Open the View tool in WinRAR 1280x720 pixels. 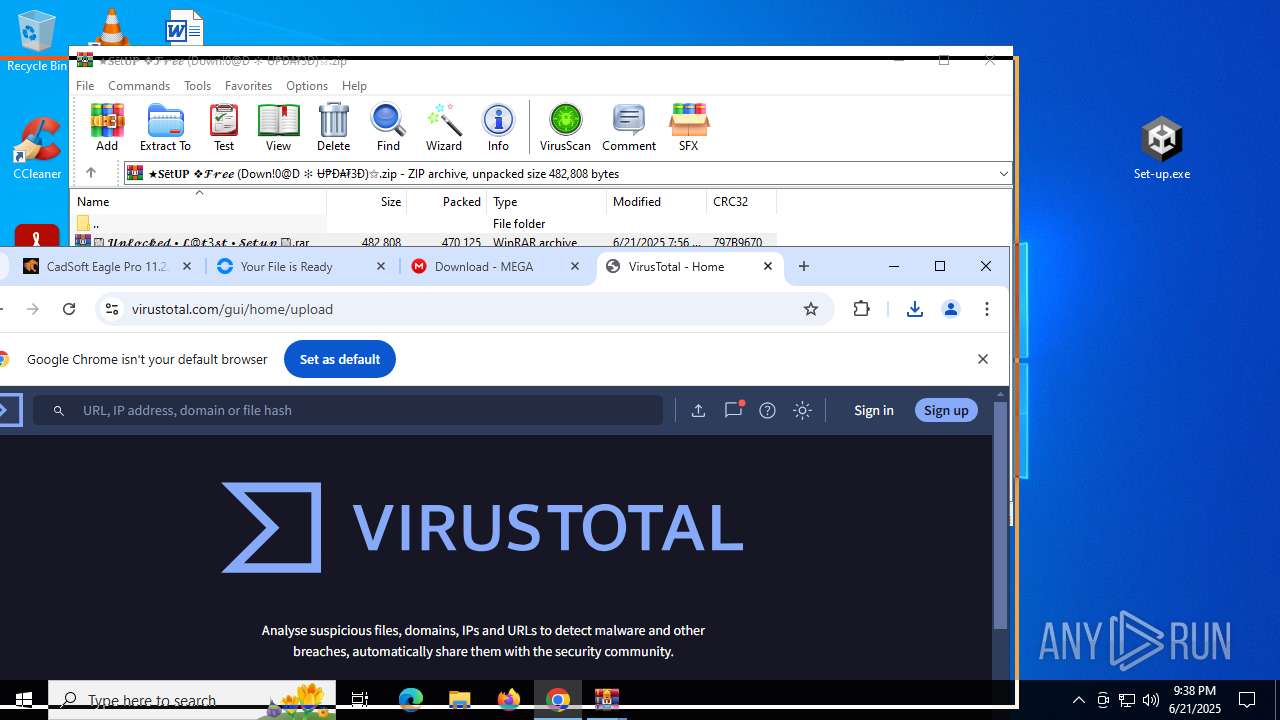278,127
